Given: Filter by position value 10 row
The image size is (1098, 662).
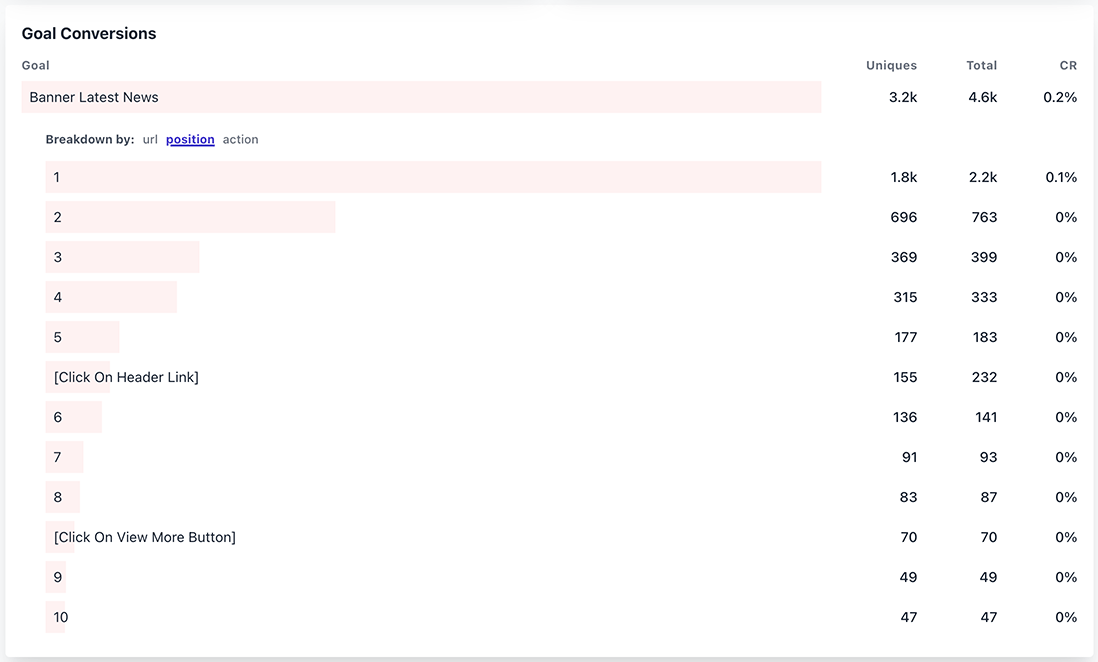Looking at the screenshot, I should 61,617.
